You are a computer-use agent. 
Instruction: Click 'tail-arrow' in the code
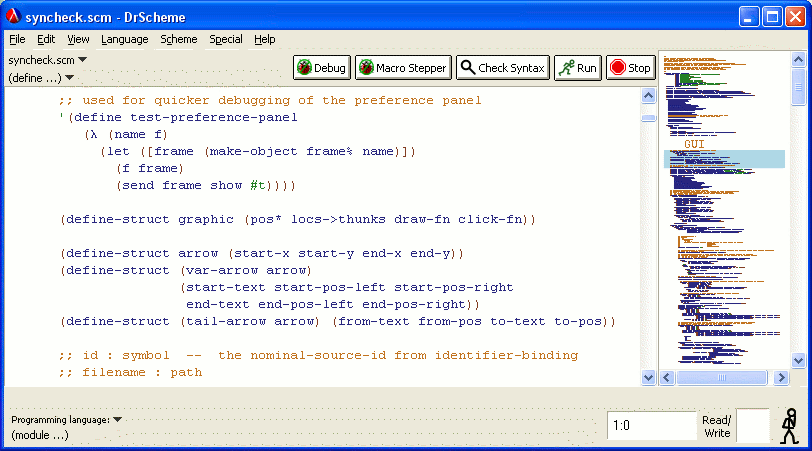click(x=226, y=322)
